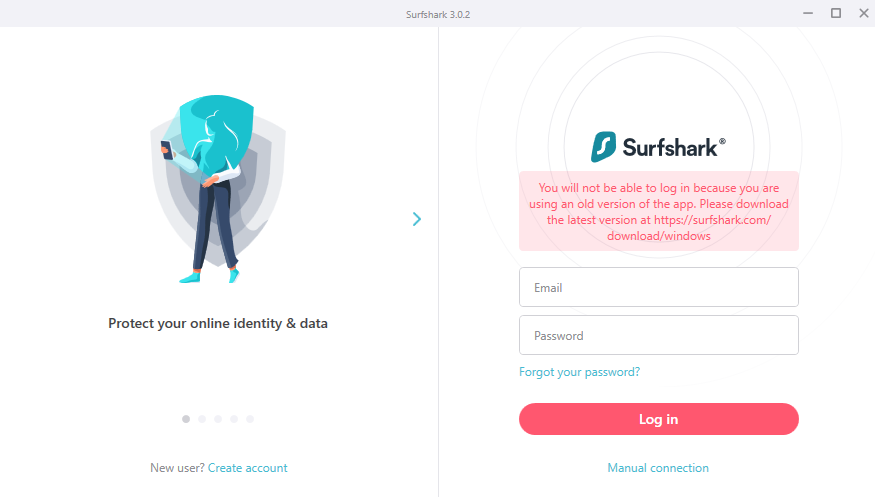
Task: Open the Forgot your password link
Action: pos(579,372)
